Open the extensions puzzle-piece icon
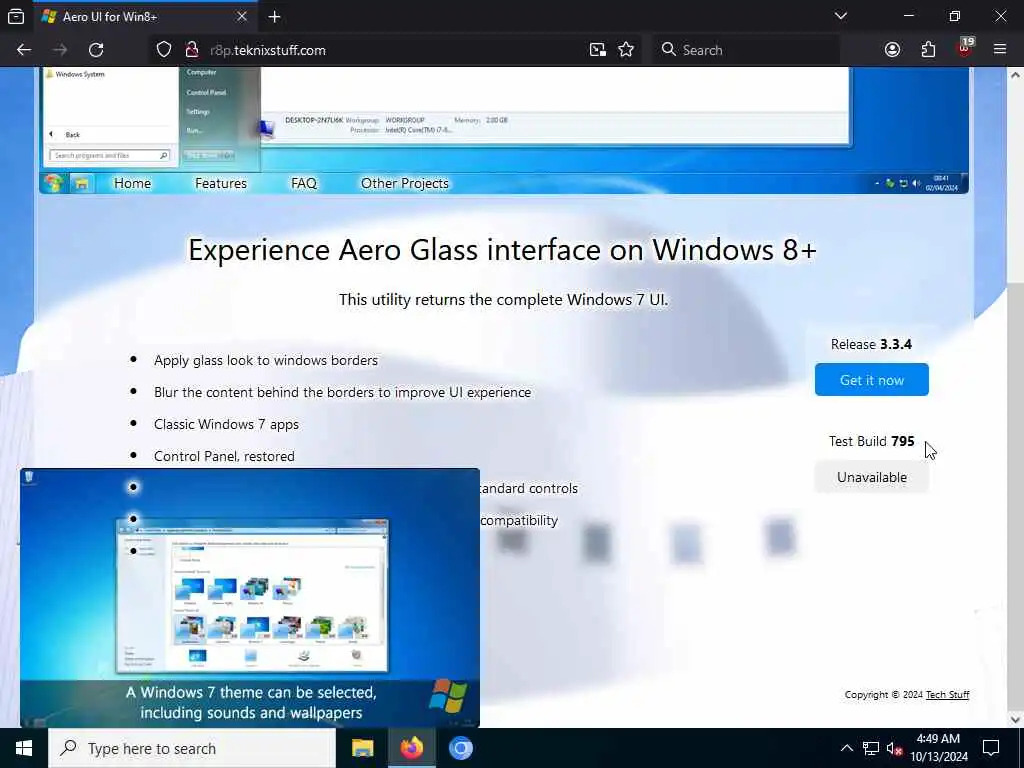 [928, 50]
